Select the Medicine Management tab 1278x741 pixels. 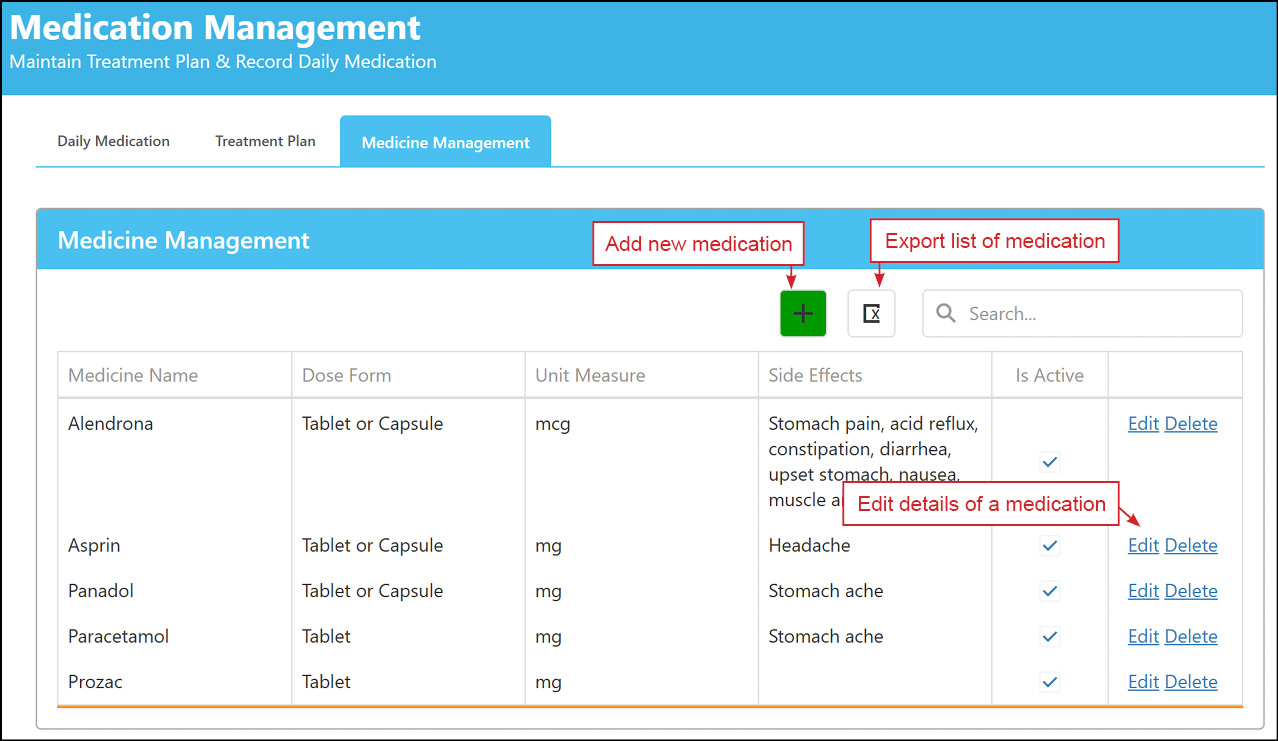click(445, 142)
